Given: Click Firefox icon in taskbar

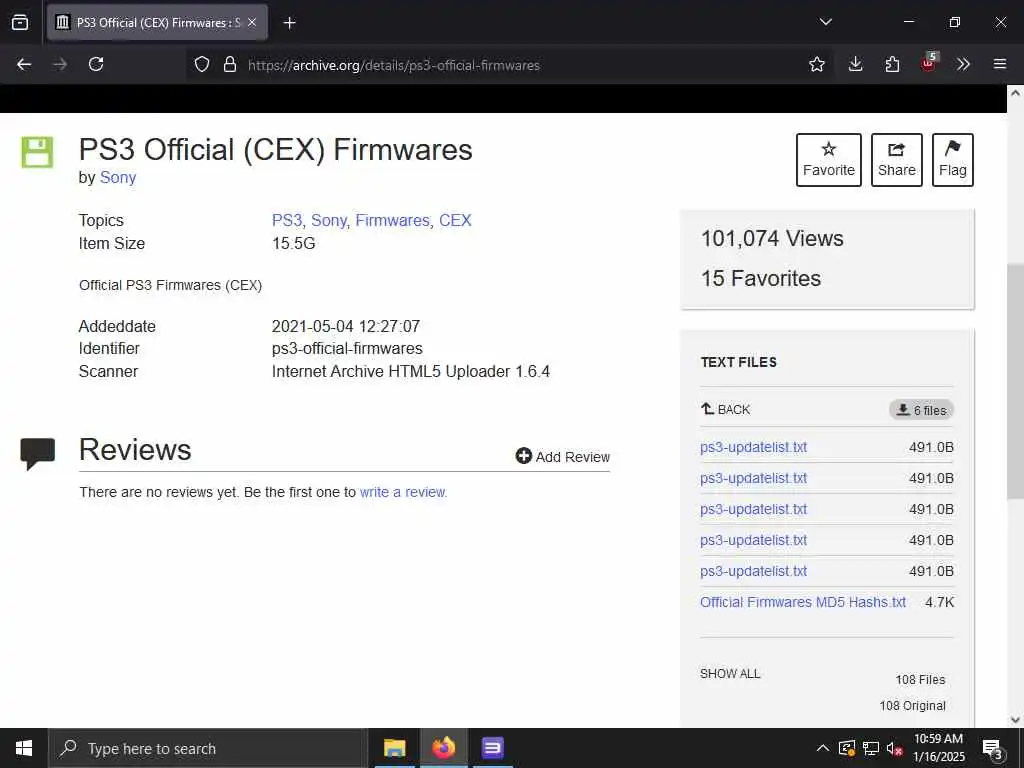Looking at the screenshot, I should point(443,748).
